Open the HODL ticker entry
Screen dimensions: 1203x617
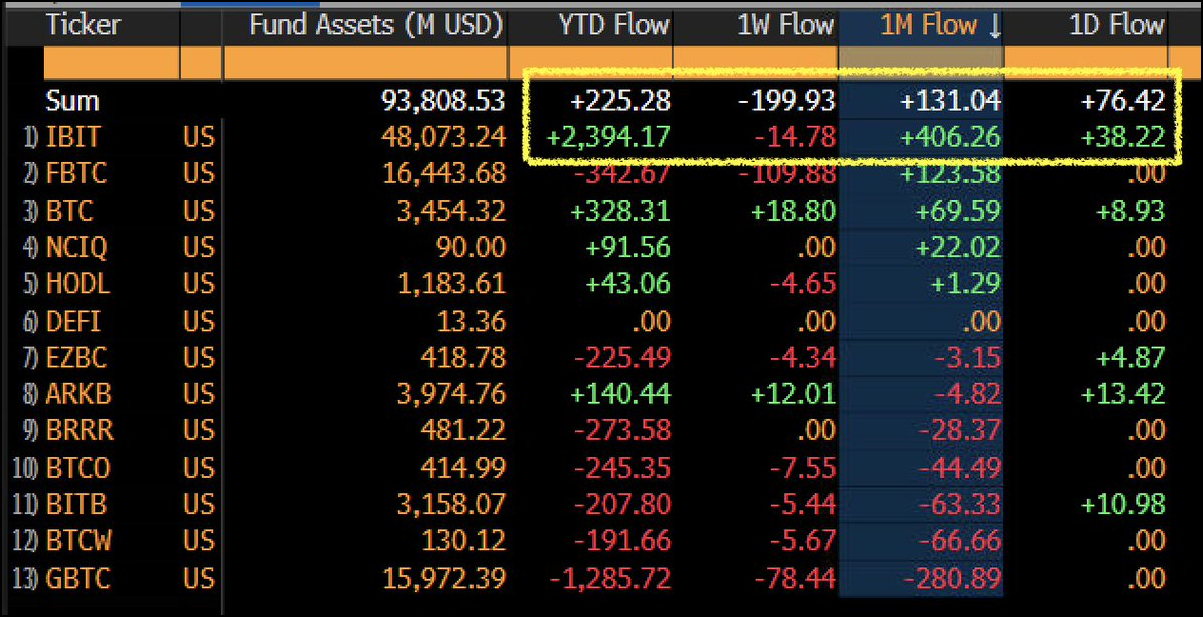click(x=78, y=284)
